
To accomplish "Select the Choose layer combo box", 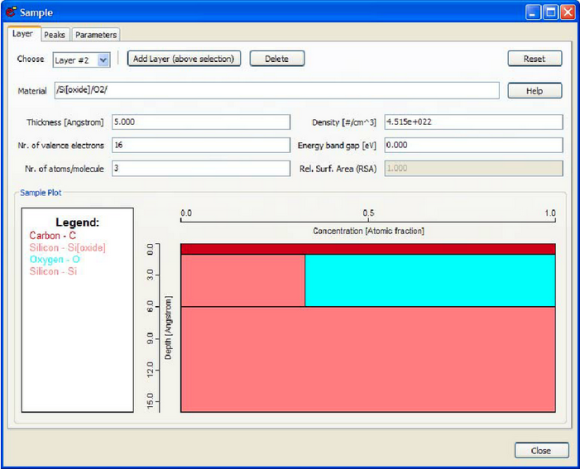I will 81,60.
